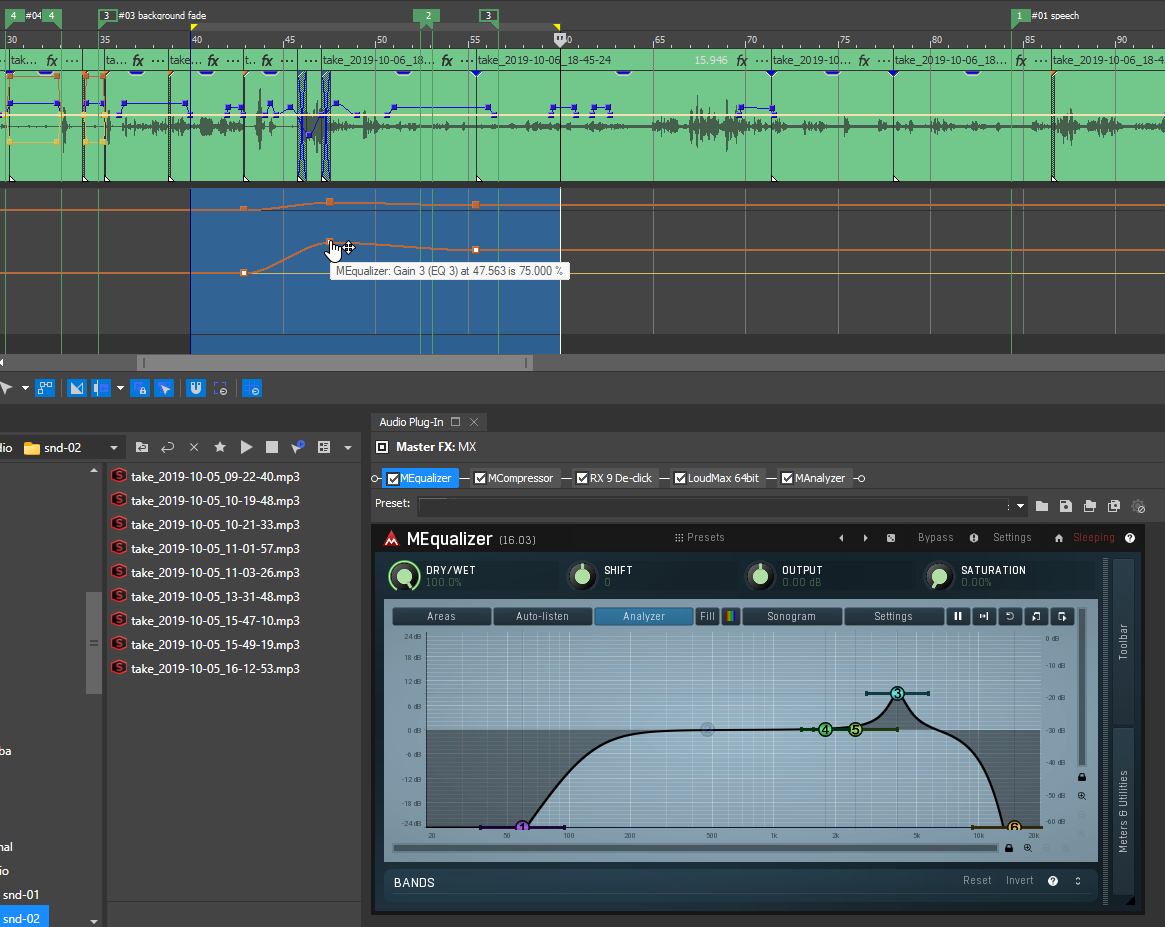Click Invert in BANDS section
This screenshot has width=1165, height=927.
pyautogui.click(x=1019, y=881)
